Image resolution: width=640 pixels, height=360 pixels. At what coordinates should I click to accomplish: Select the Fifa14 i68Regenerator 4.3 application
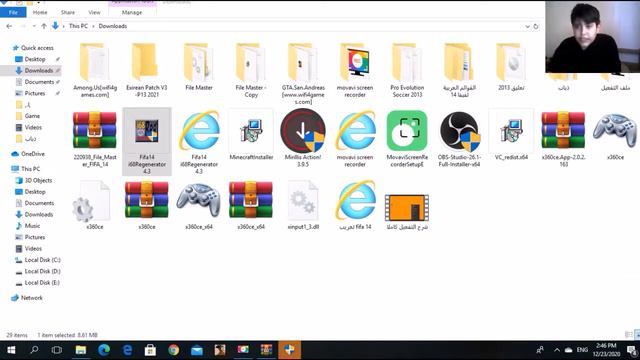click(x=147, y=142)
